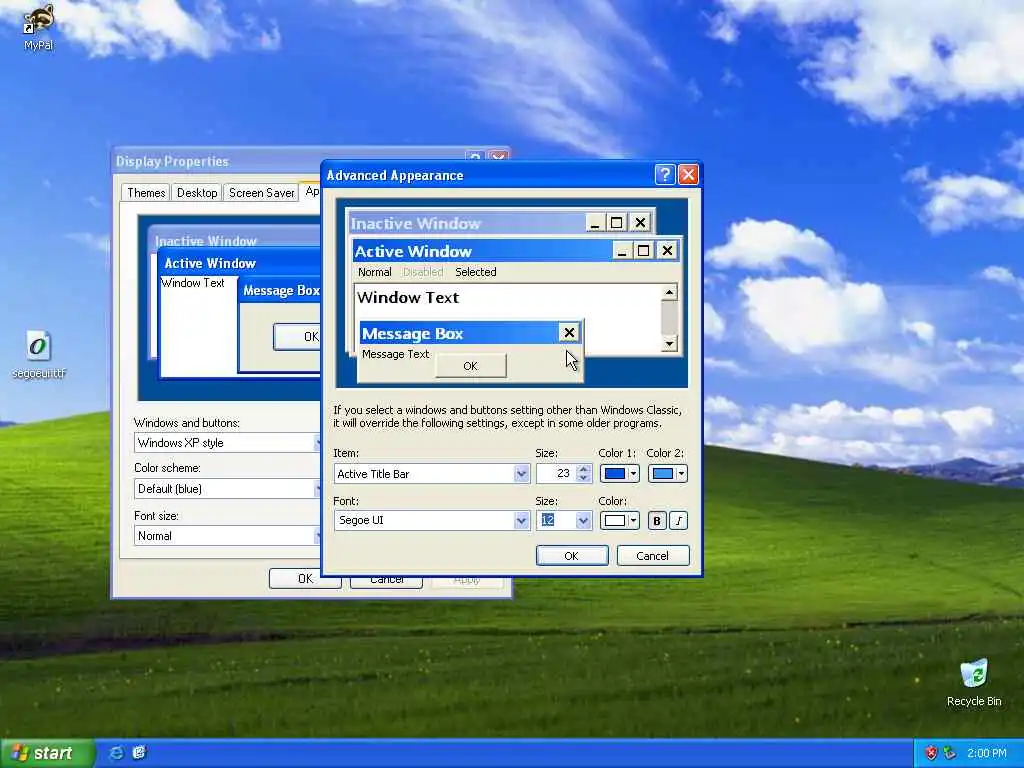
Task: Click preview scrollbar up arrow
Action: 669,292
